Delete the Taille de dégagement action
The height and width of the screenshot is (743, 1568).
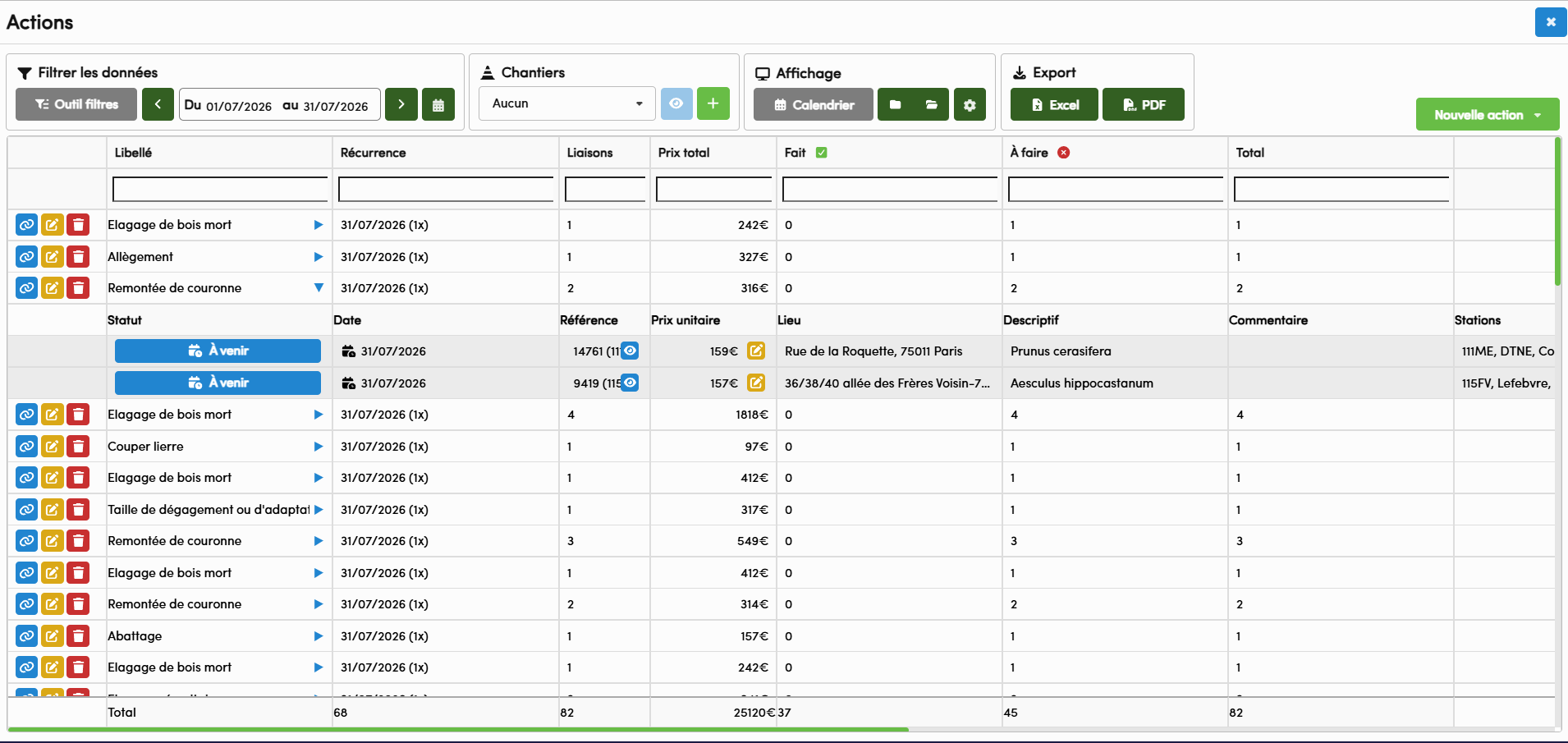78,510
